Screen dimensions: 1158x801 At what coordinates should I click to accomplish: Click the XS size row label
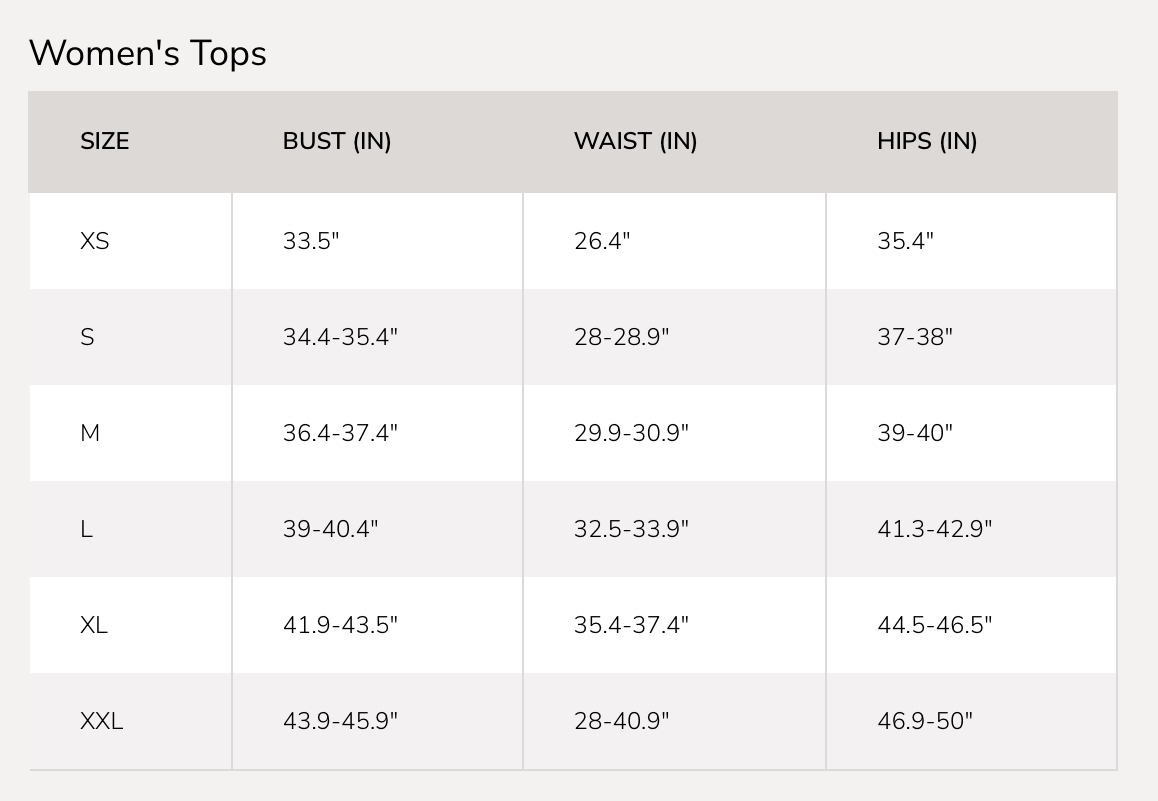pyautogui.click(x=95, y=241)
